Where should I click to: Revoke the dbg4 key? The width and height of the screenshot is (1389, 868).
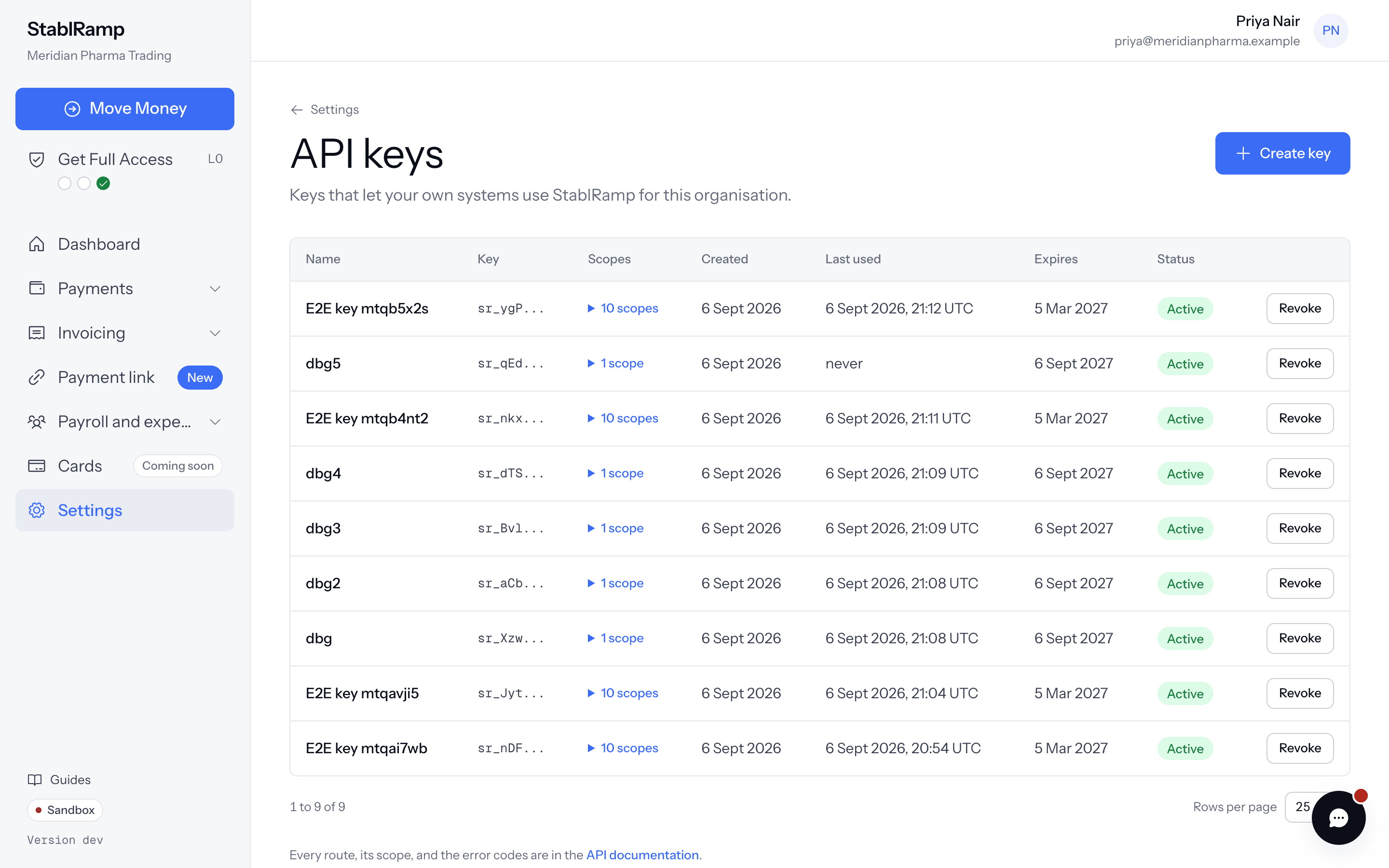click(1299, 473)
